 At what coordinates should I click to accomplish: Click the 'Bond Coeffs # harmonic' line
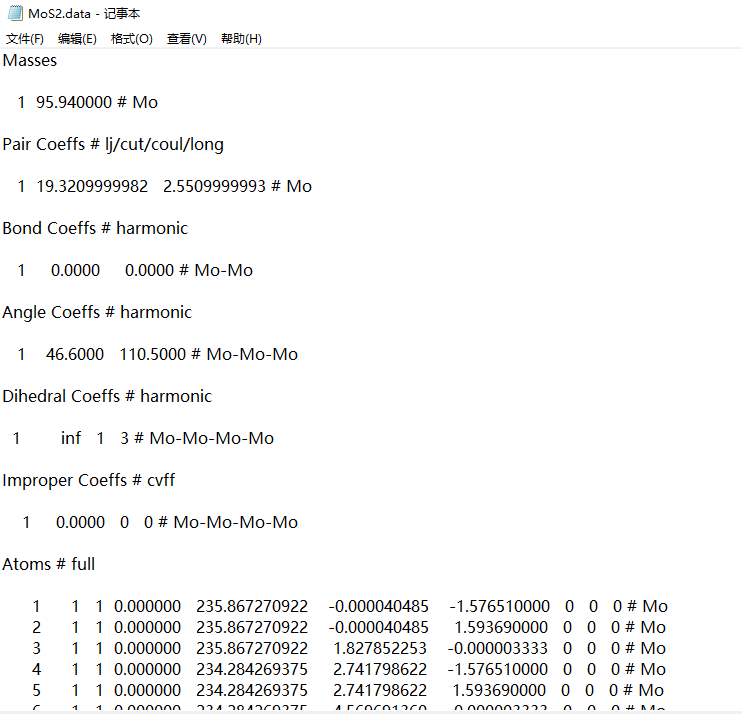click(x=95, y=228)
